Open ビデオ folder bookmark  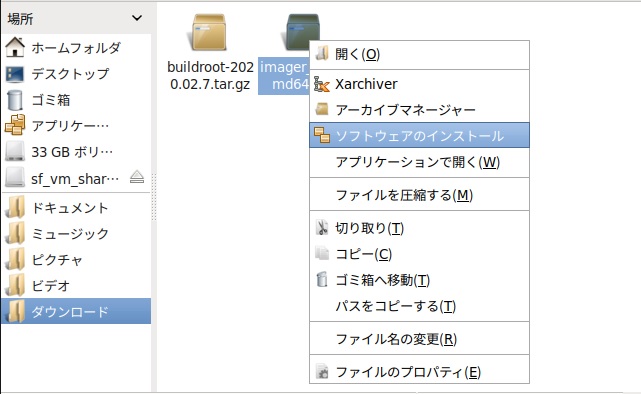click(76, 285)
